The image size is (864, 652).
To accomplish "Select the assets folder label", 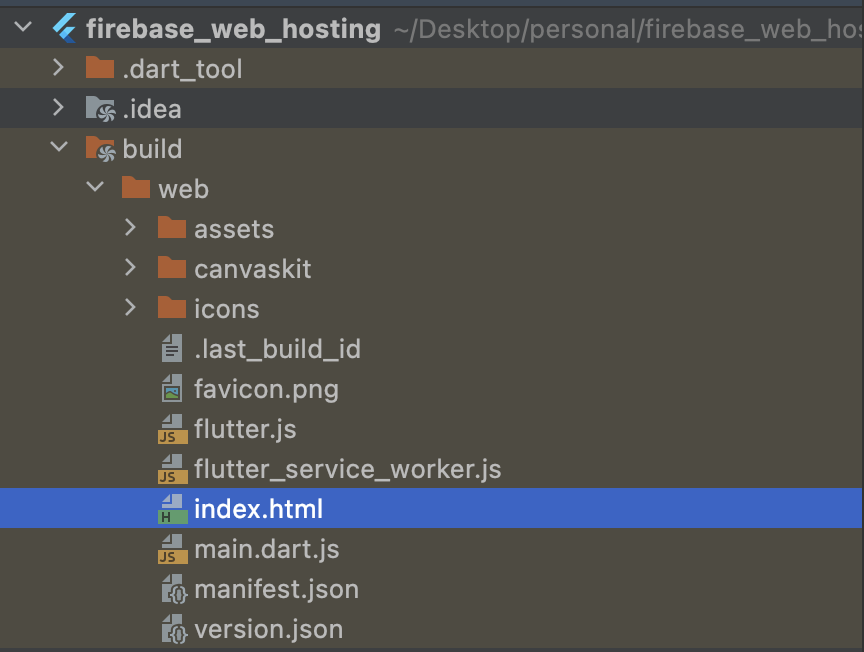I will tap(234, 229).
